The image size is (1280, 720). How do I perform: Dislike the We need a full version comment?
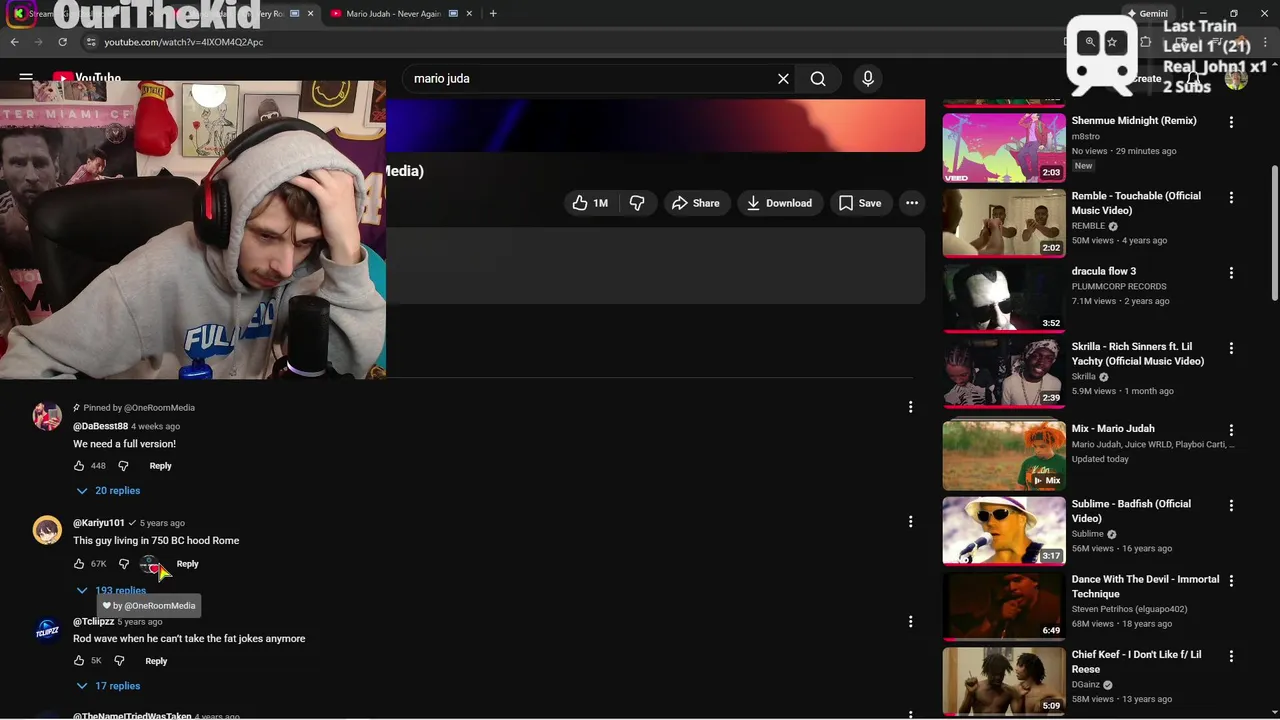123,466
